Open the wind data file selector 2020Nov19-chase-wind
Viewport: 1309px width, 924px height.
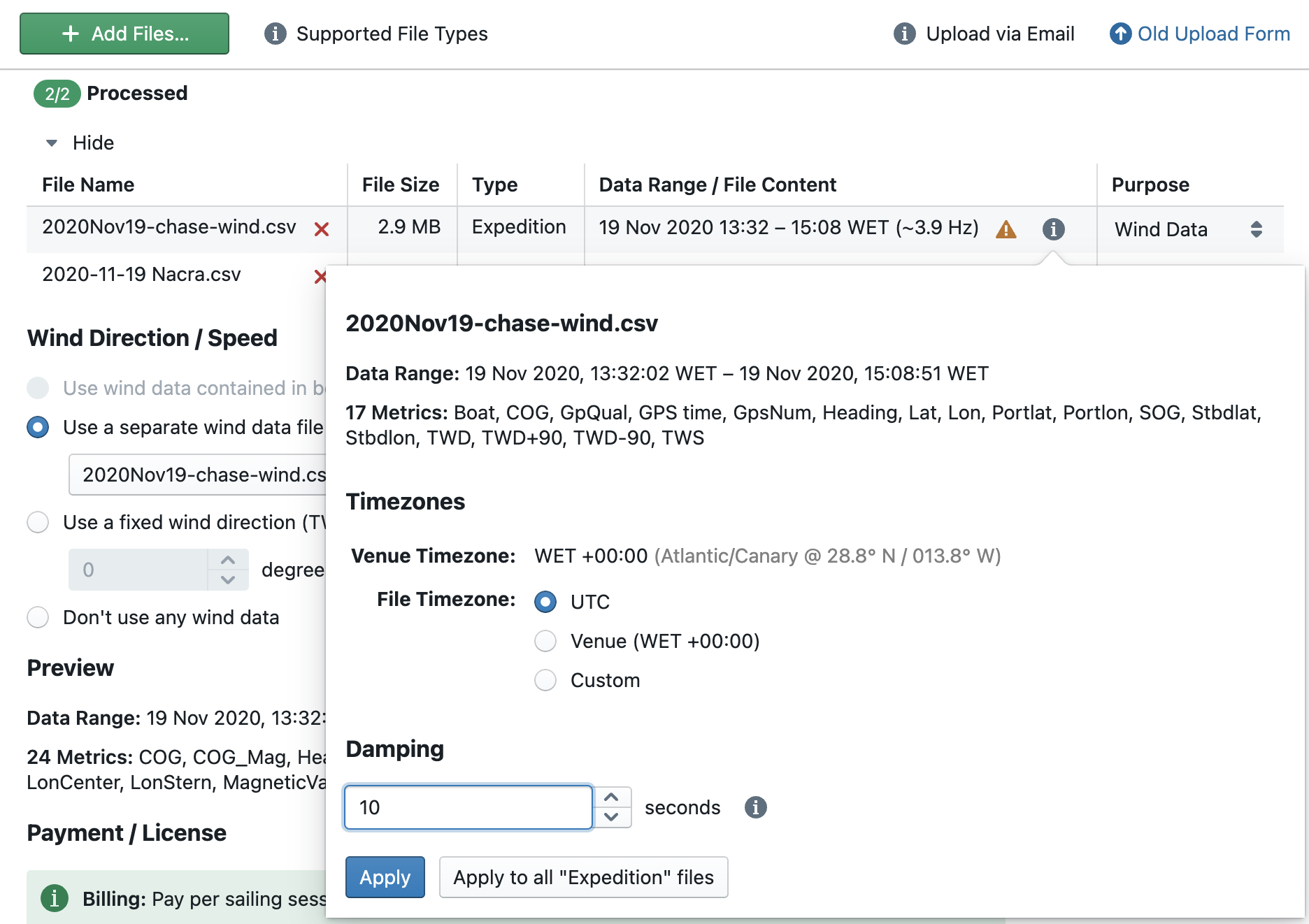click(198, 475)
